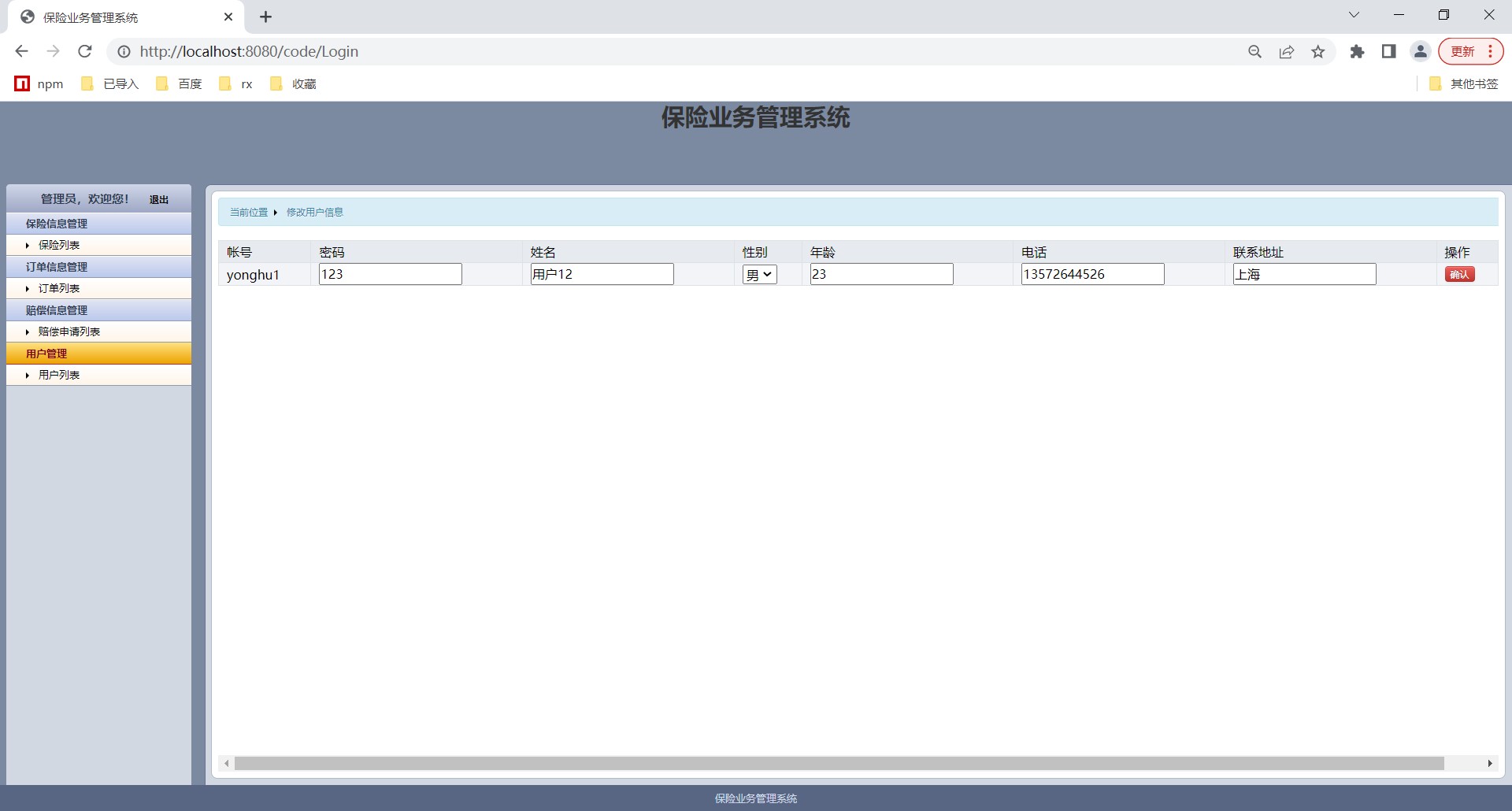Click the browser reload page icon

tap(85, 51)
